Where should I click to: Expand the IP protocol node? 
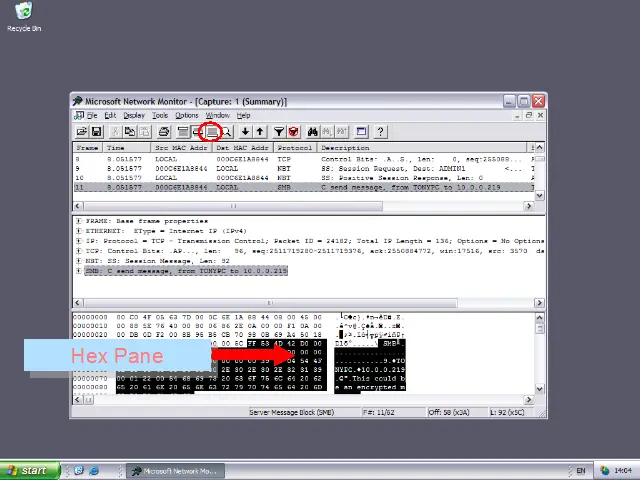click(x=79, y=241)
